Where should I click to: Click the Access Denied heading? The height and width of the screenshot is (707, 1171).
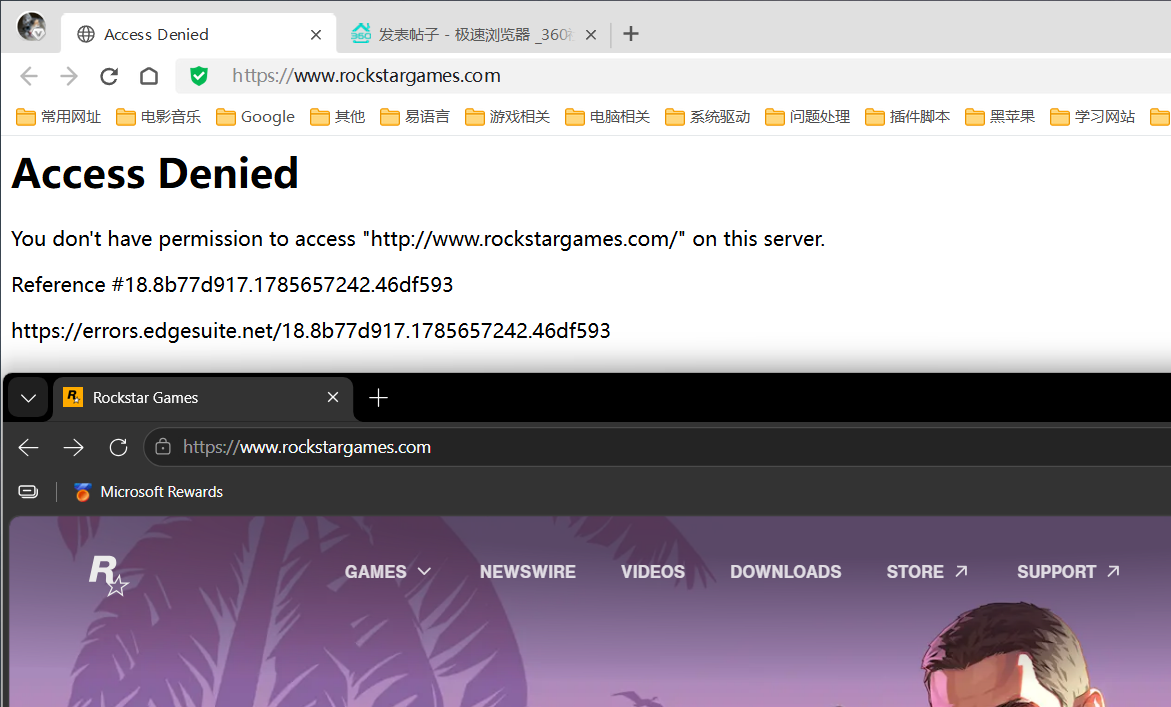[x=155, y=173]
